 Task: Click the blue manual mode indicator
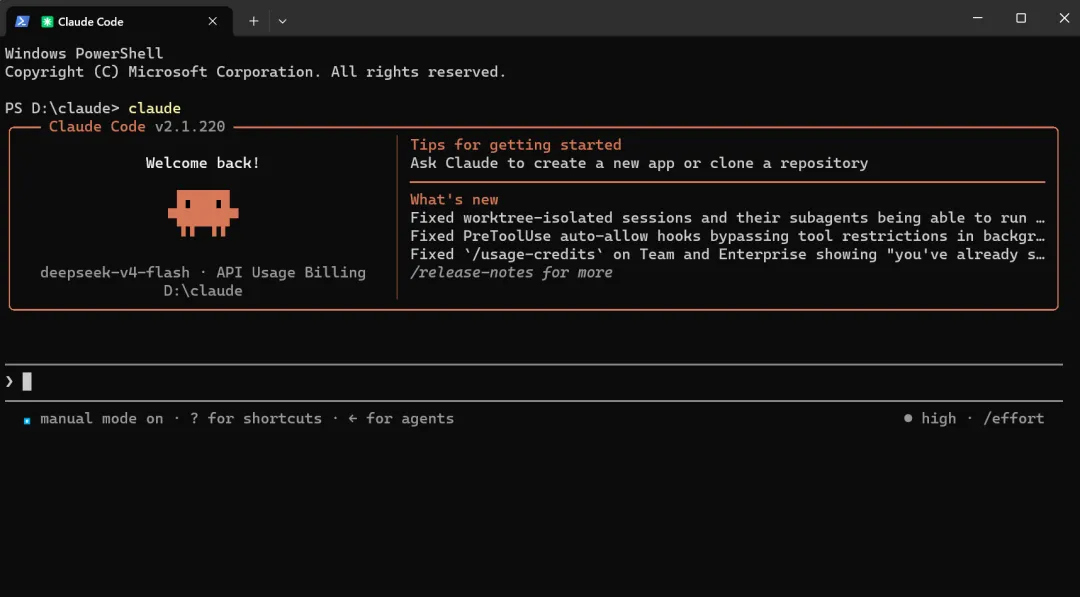coord(27,420)
